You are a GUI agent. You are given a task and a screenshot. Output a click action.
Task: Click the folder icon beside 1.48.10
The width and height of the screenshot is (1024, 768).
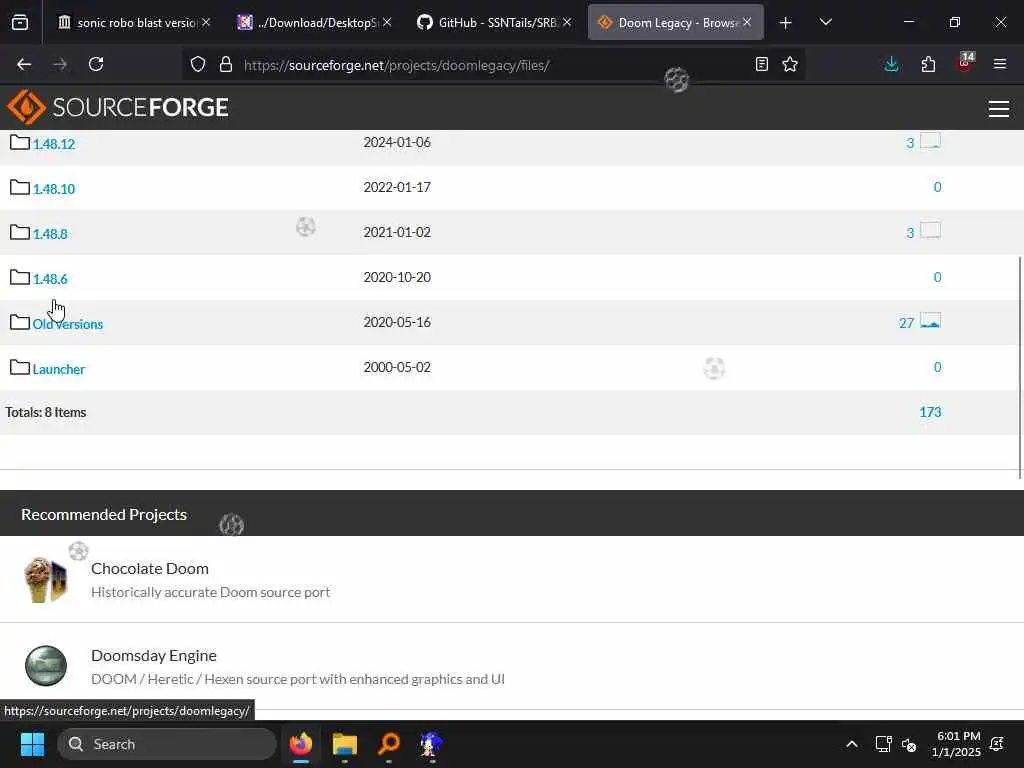tap(20, 187)
